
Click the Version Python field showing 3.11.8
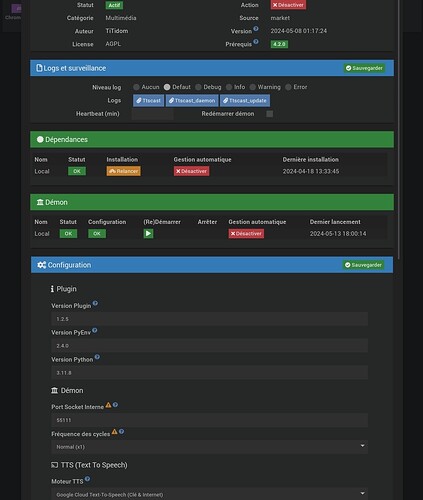(x=210, y=372)
